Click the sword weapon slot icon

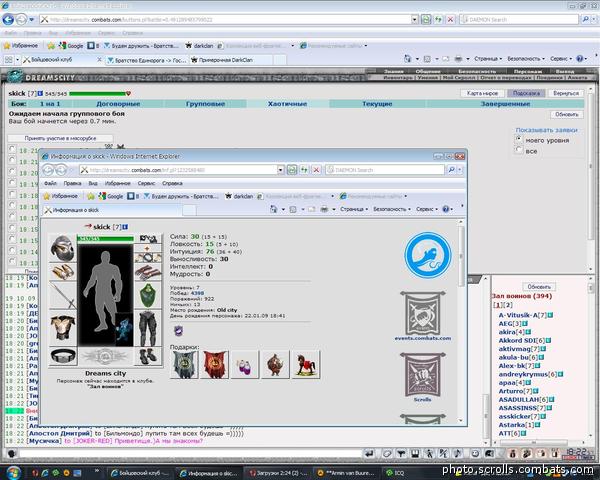tap(63, 296)
